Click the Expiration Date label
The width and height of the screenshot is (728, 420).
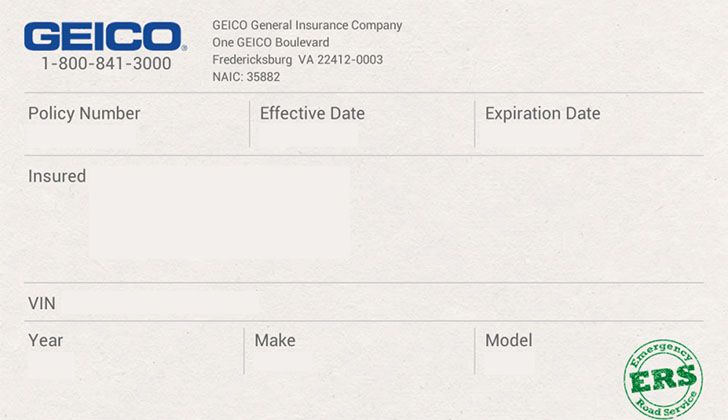pos(542,114)
